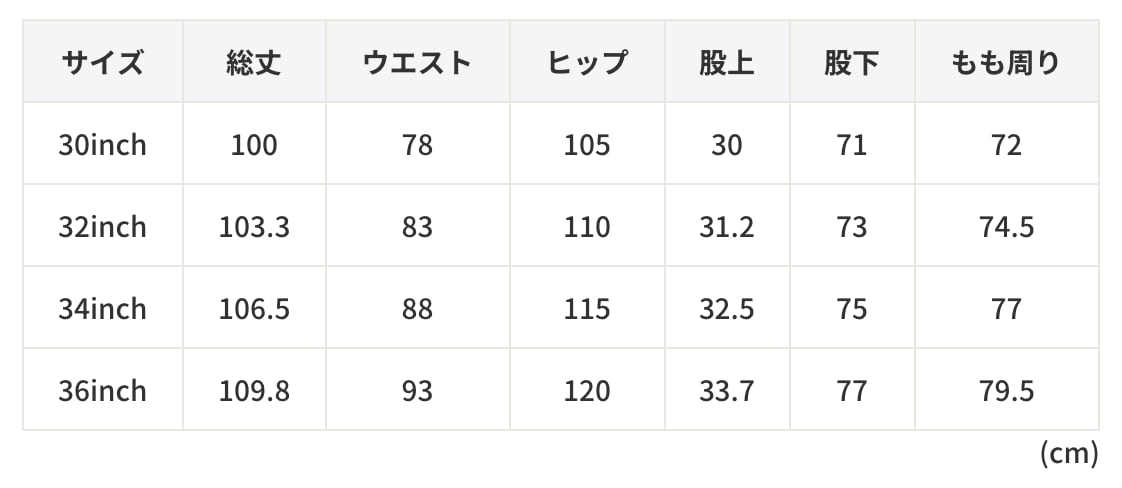Click rise value 31.2 cell

[x=727, y=227]
